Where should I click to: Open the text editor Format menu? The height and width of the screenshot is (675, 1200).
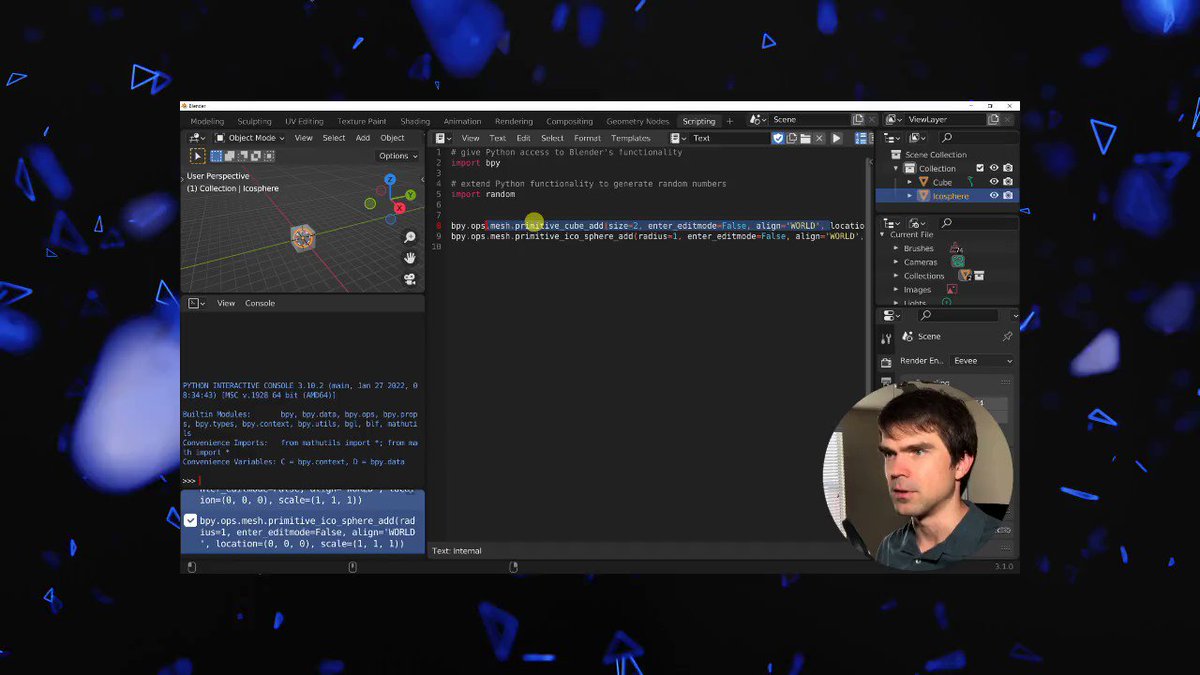(x=587, y=138)
